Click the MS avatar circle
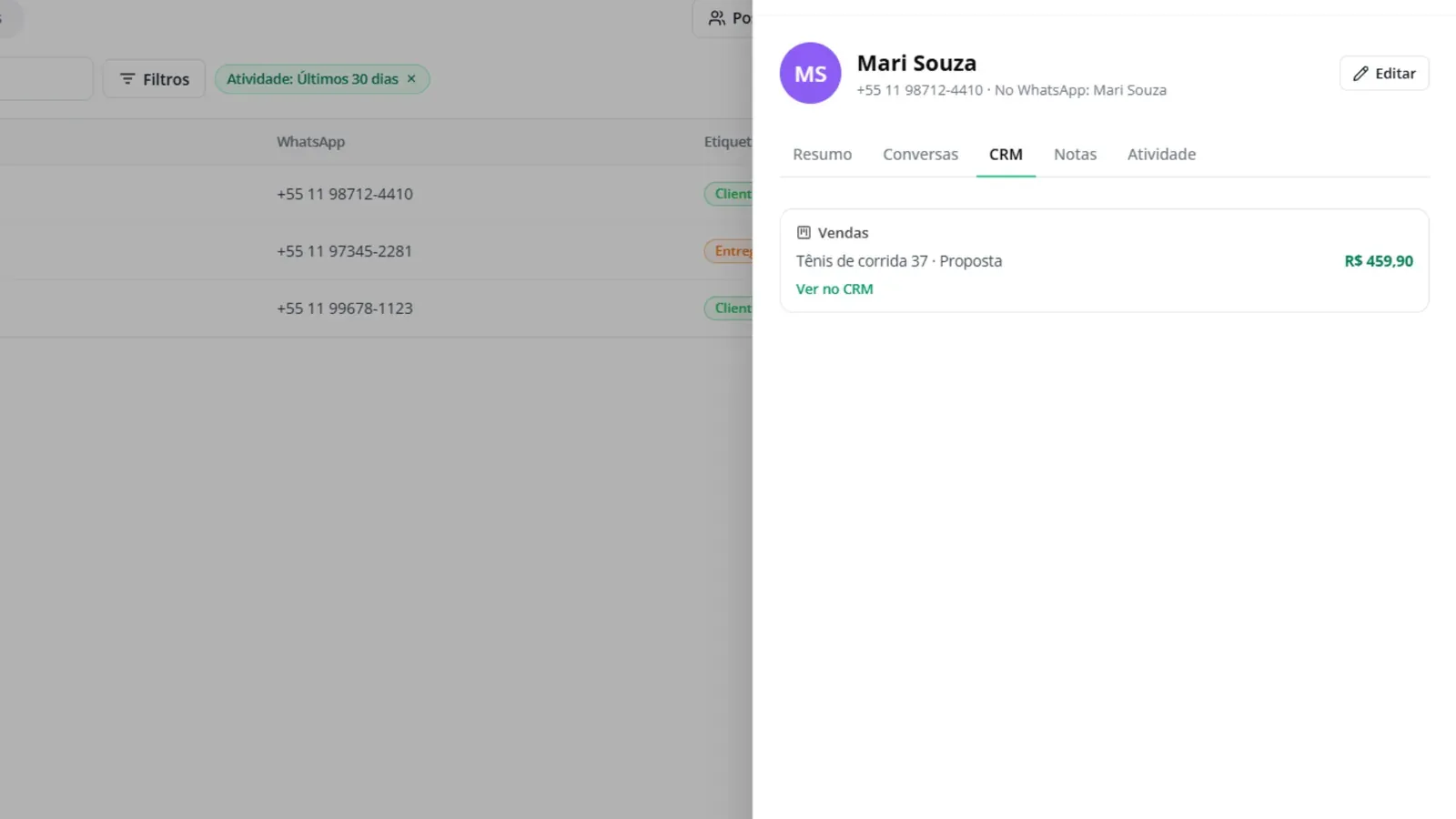This screenshot has height=819, width=1456. (x=810, y=73)
